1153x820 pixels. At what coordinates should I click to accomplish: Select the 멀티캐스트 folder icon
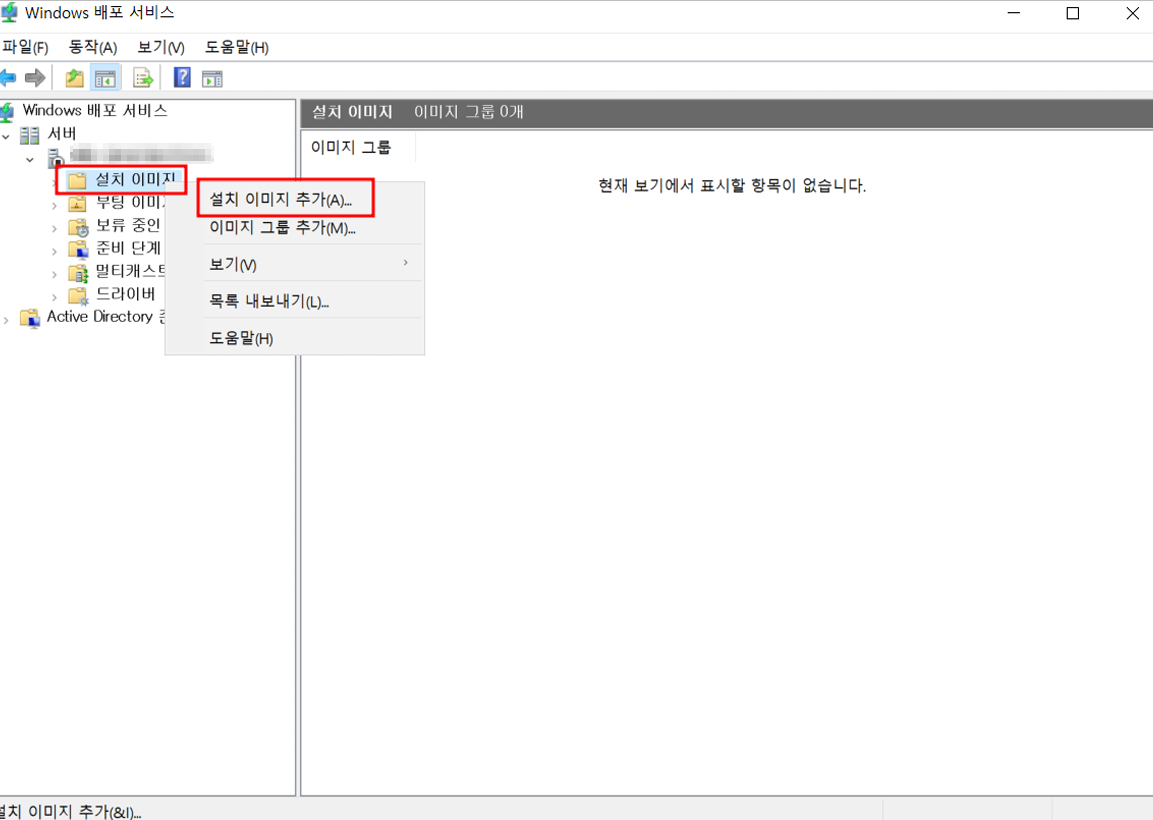click(78, 273)
